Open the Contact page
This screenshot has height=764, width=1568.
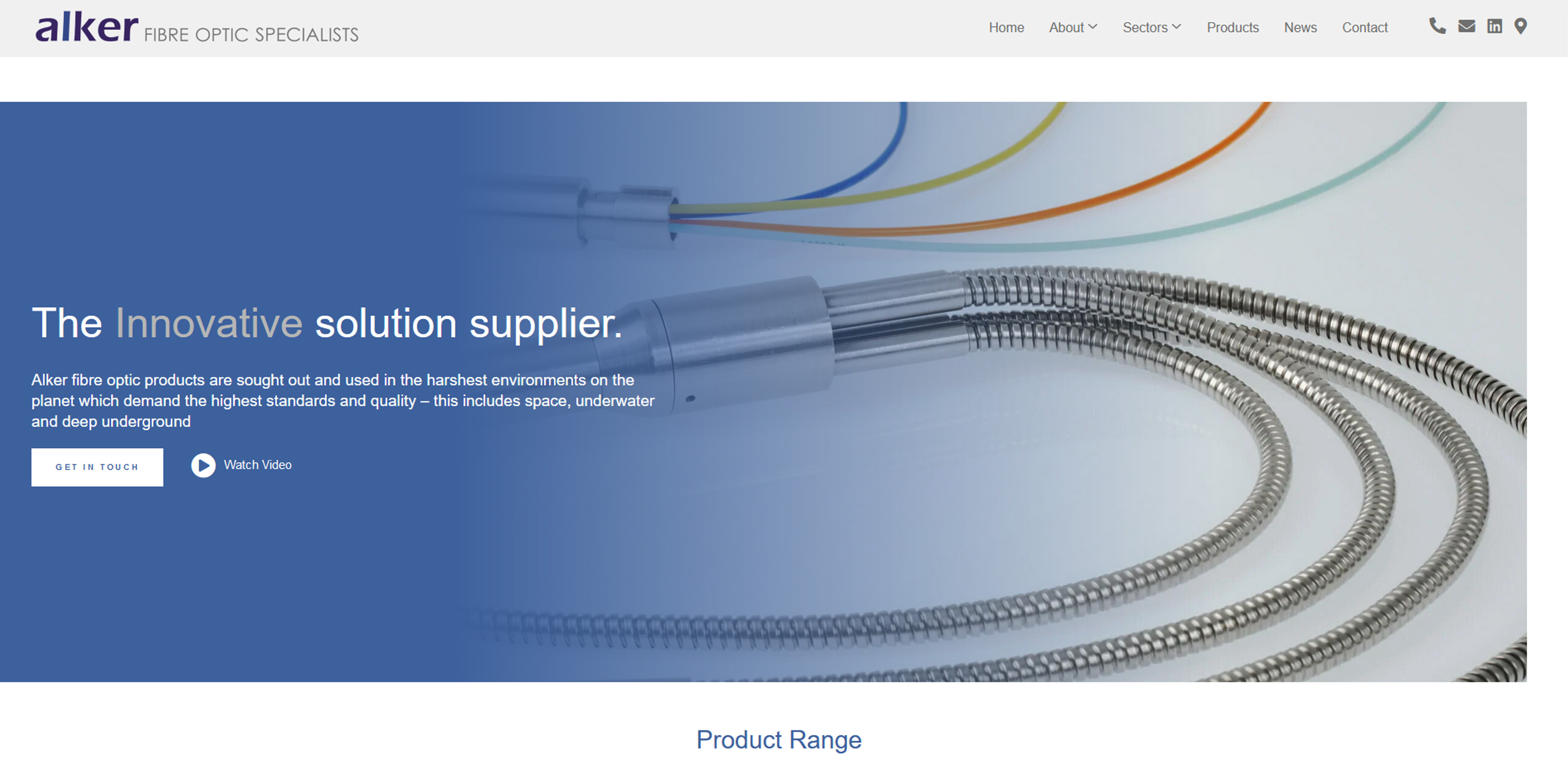[1365, 27]
